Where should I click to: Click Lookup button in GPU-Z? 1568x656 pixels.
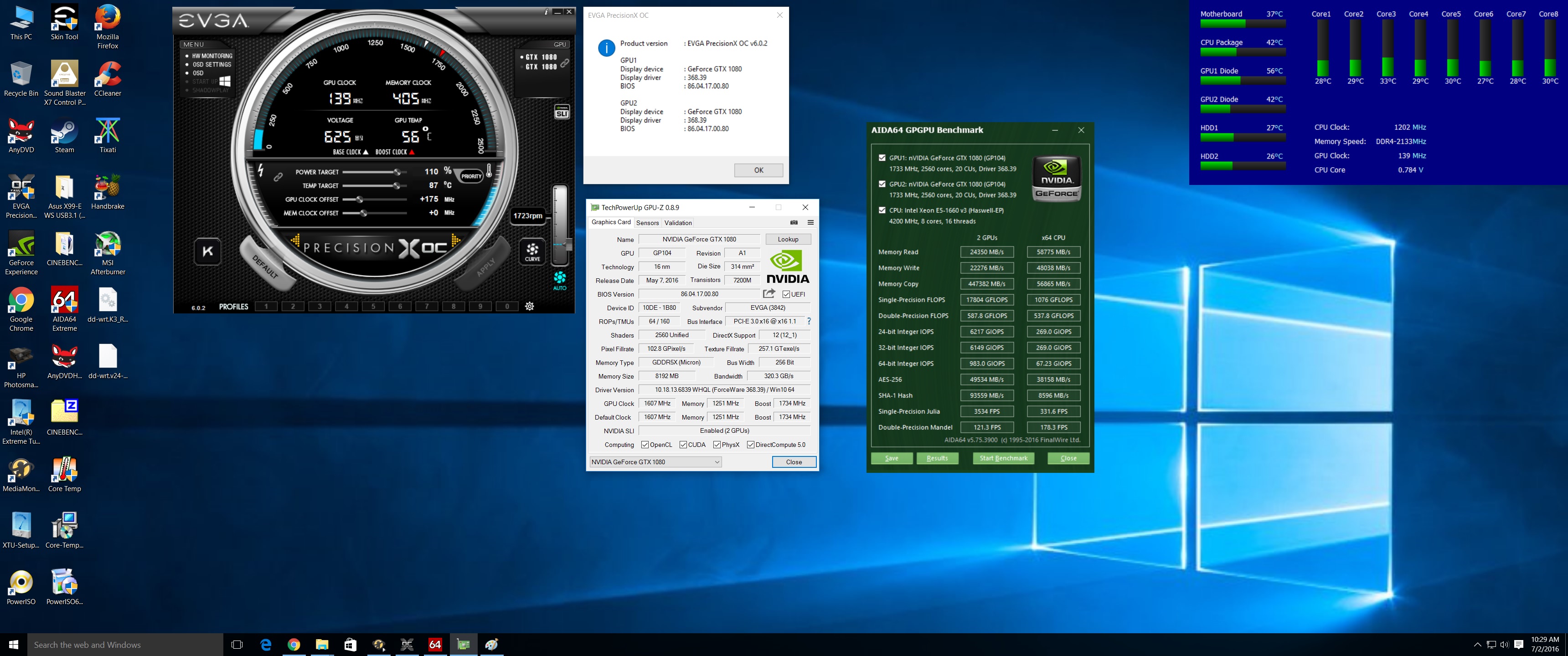(x=788, y=239)
